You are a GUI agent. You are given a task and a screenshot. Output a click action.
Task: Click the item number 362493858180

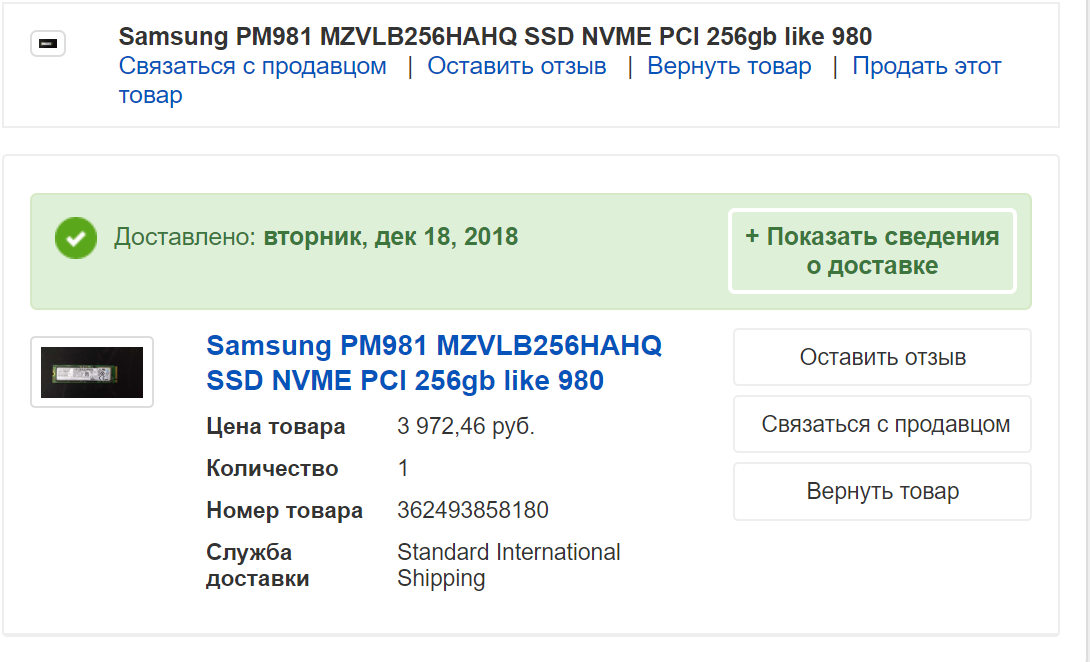[473, 510]
